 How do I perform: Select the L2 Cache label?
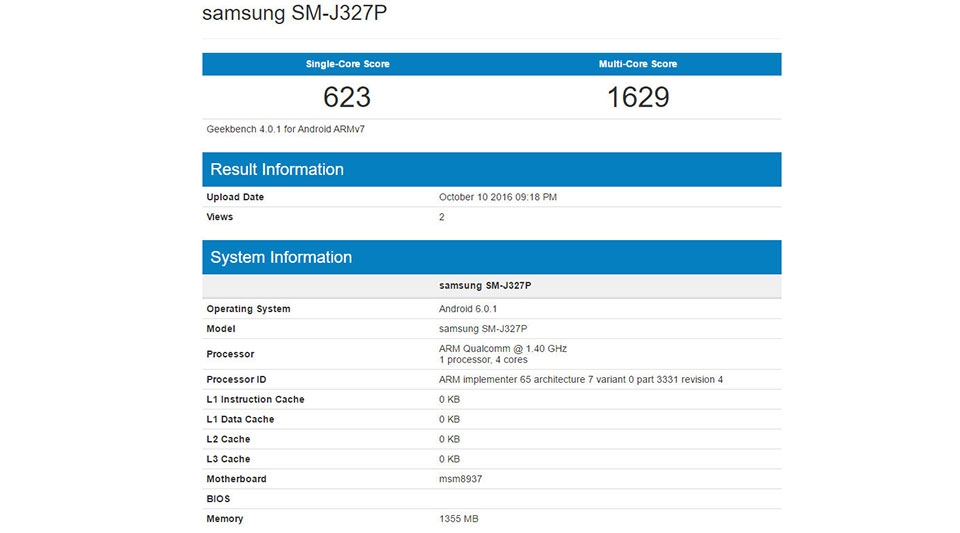point(228,439)
